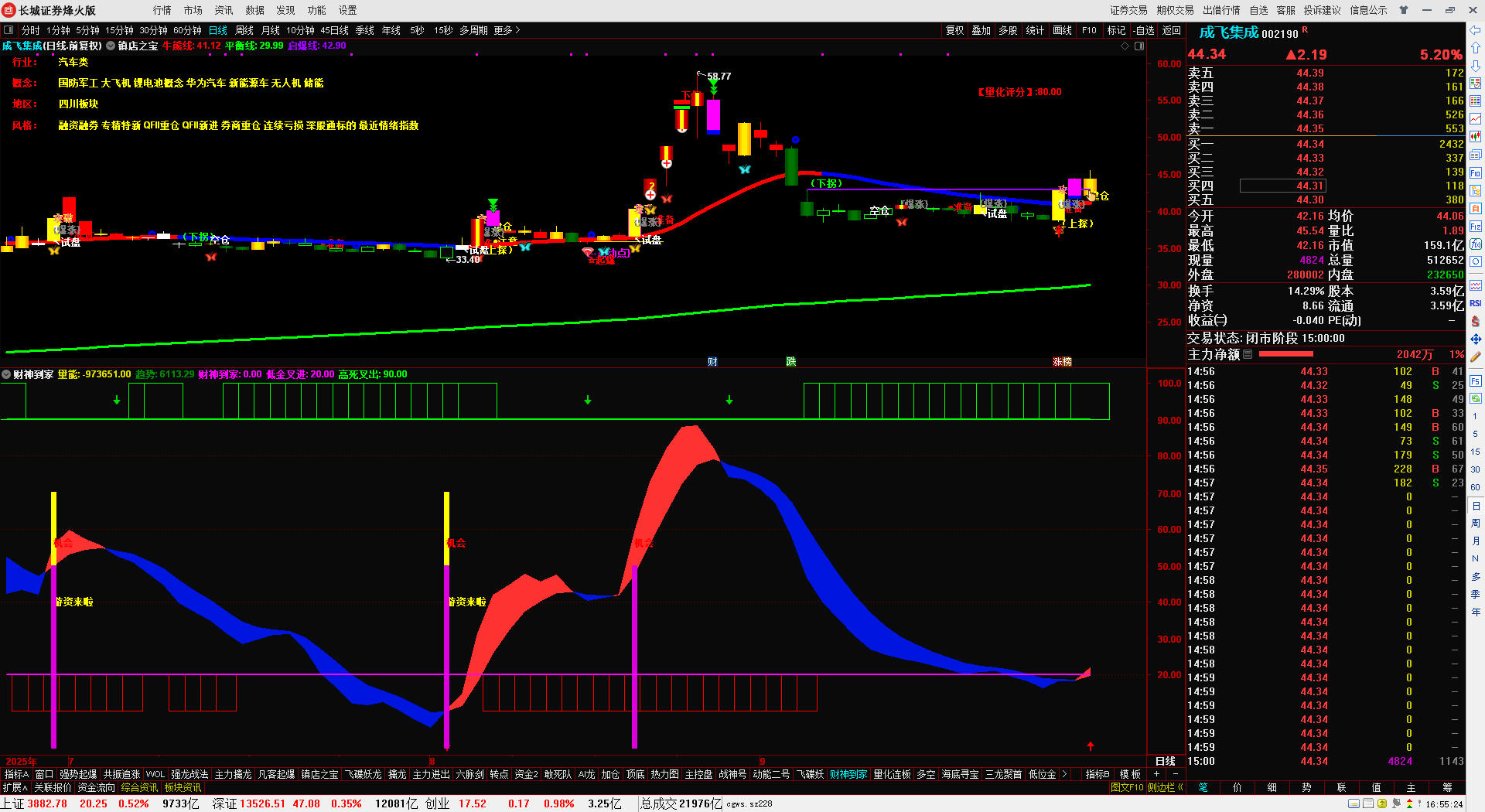Toggle the 镇店之宝 indicator circle icon
Viewport: 1485px width, 812px height.
(111, 46)
